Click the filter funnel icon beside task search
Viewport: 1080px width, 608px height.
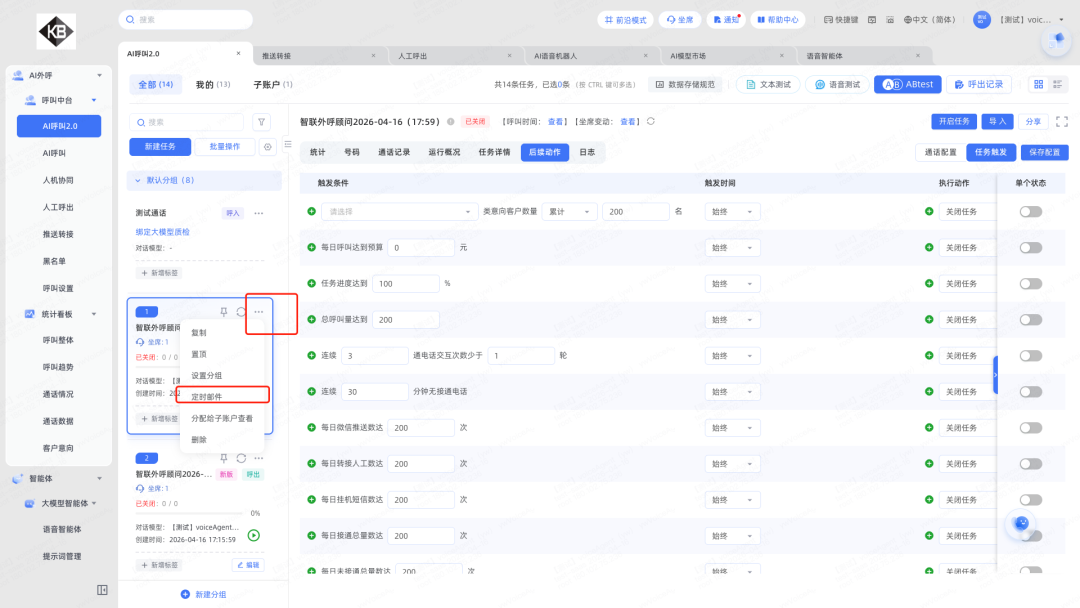[x=261, y=122]
